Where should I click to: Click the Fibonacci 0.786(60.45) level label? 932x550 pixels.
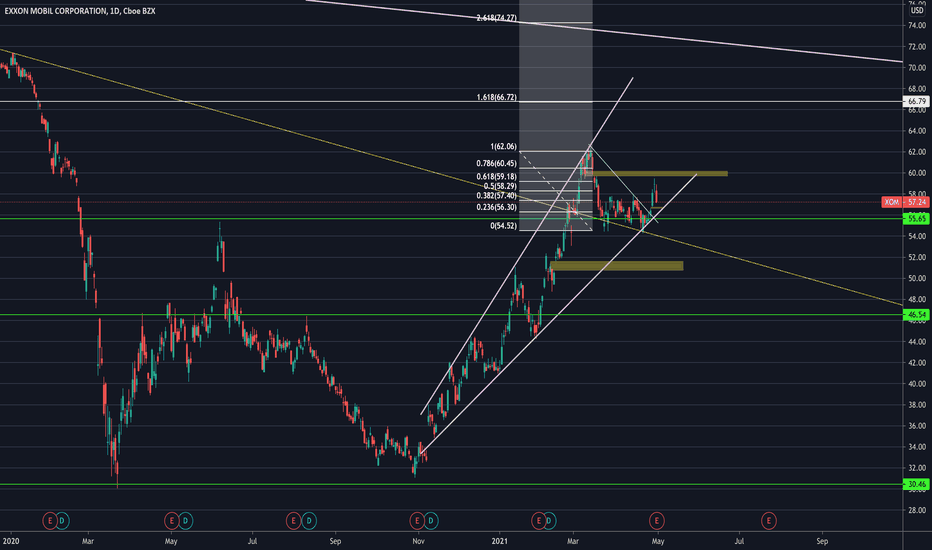(x=496, y=163)
